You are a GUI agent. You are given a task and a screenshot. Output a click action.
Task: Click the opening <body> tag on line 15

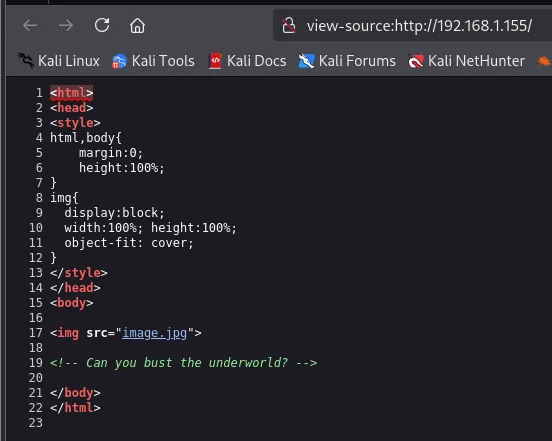click(x=71, y=303)
